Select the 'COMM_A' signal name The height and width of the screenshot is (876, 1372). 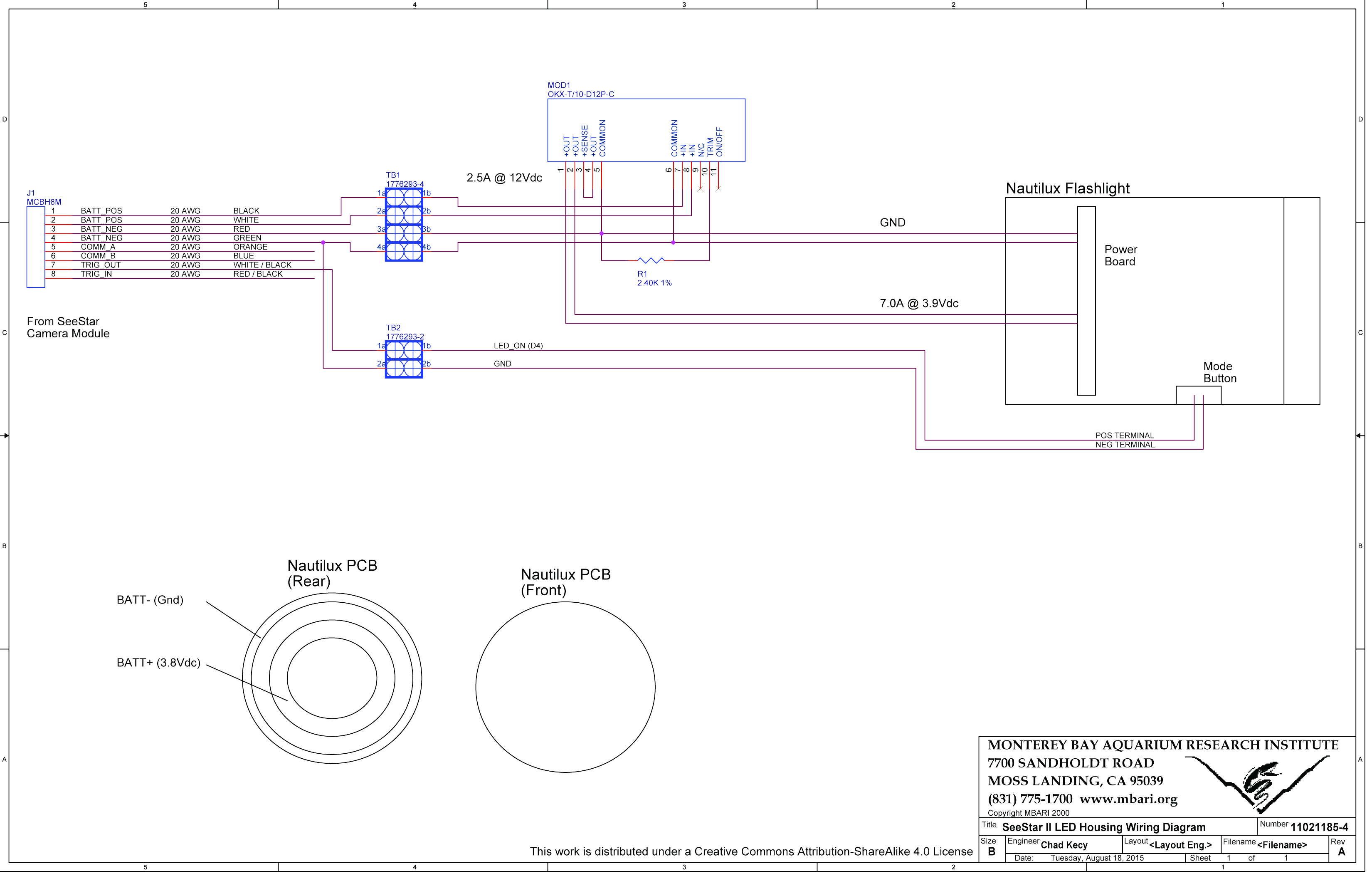click(x=98, y=247)
